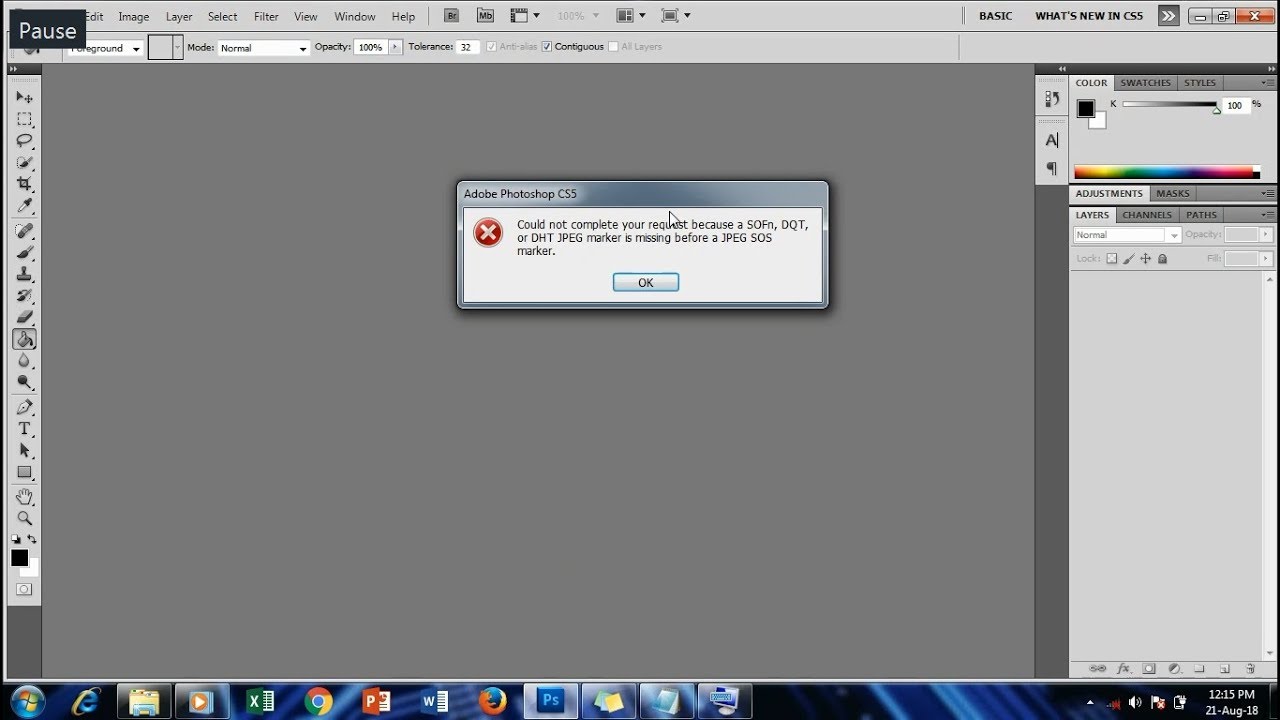Select the Eraser tool

(25, 318)
